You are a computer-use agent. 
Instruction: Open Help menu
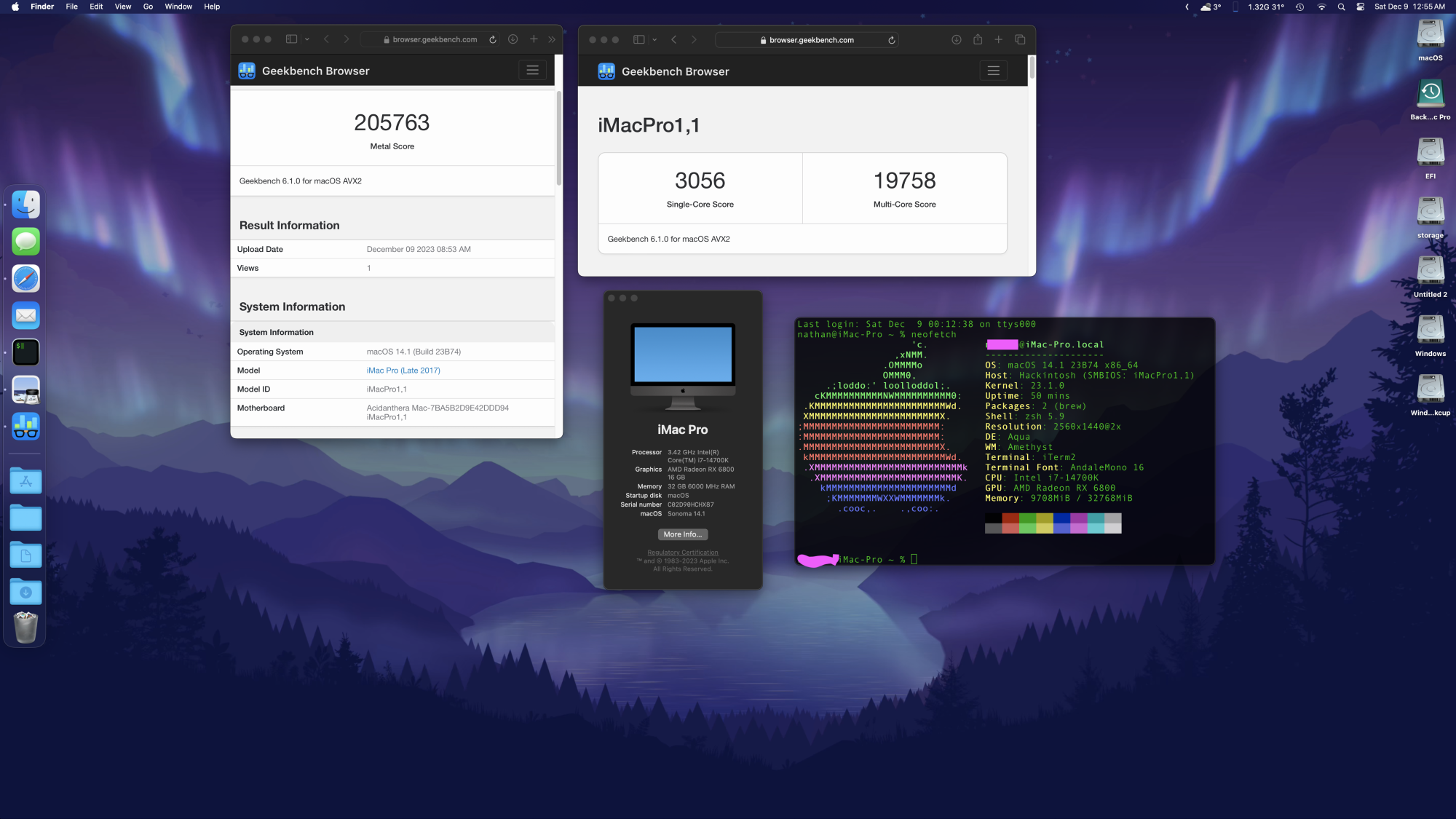(x=212, y=7)
